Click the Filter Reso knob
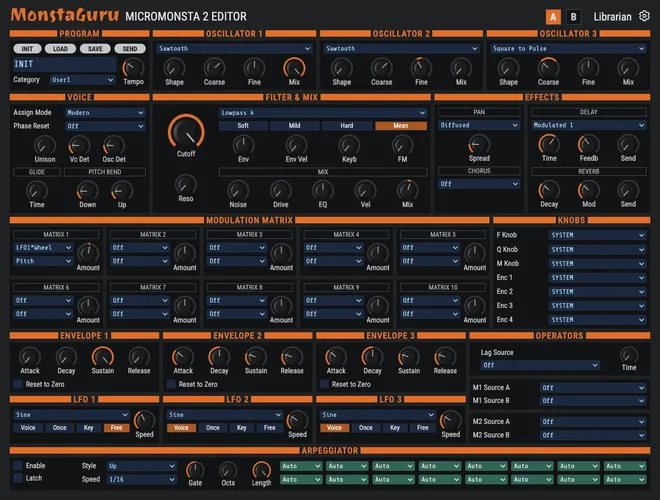660x500 pixels. pos(184,182)
